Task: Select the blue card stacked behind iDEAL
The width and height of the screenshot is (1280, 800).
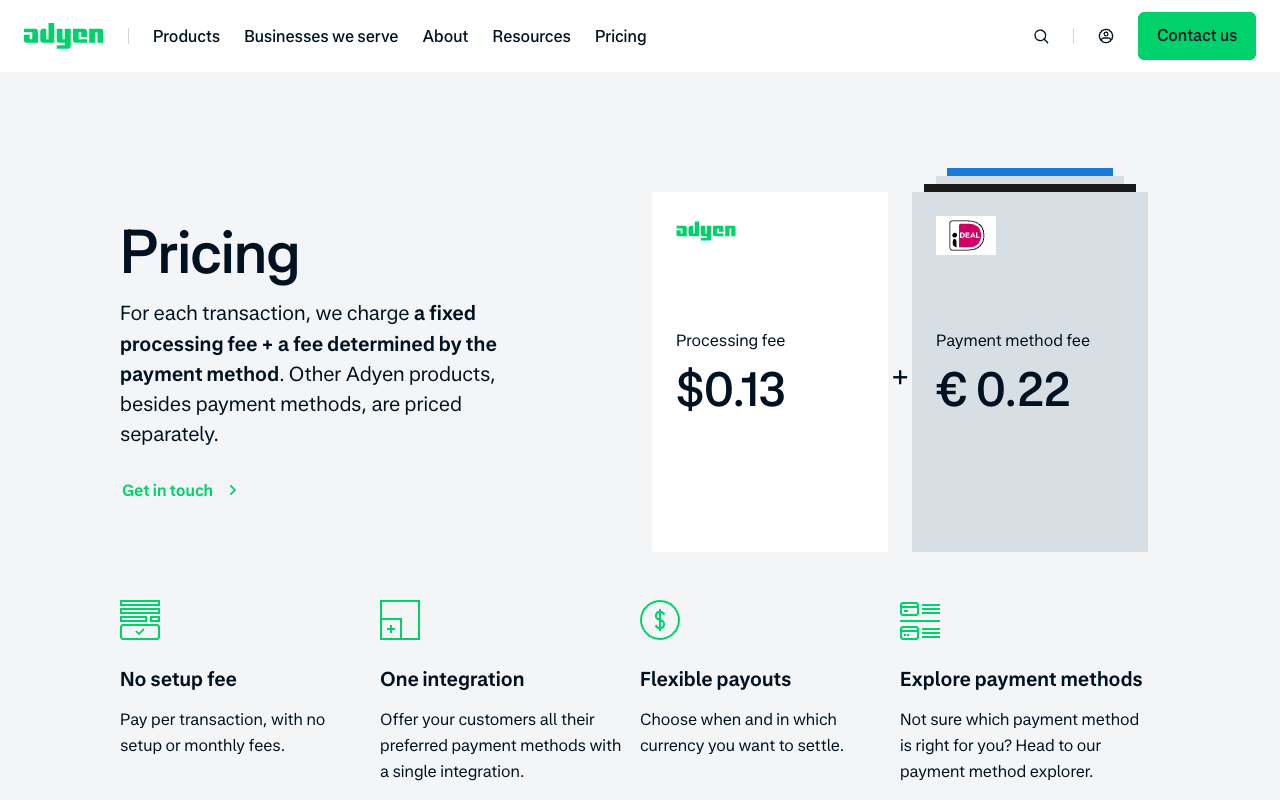Action: pos(1030,172)
